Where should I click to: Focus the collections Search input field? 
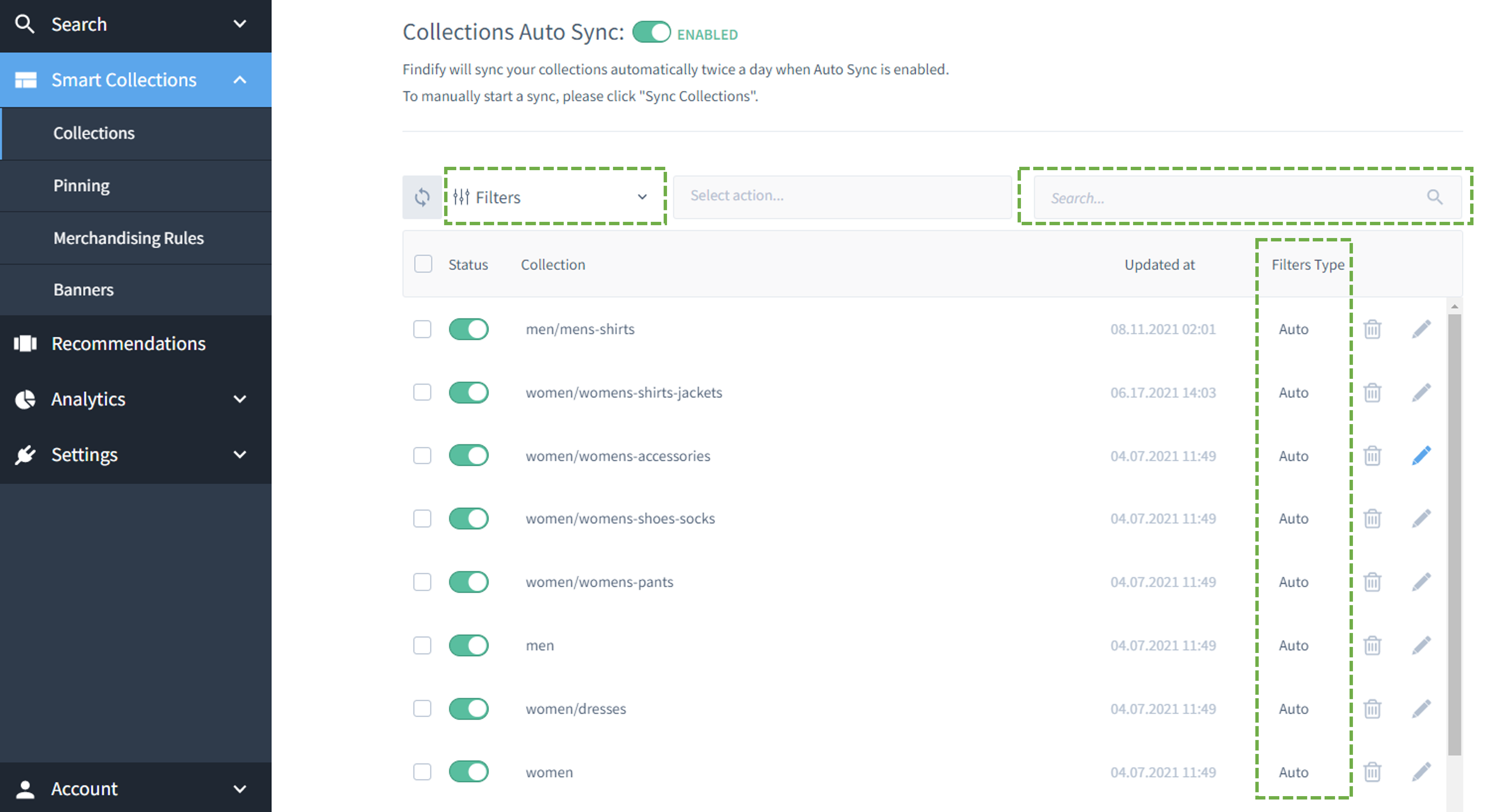coord(1247,197)
